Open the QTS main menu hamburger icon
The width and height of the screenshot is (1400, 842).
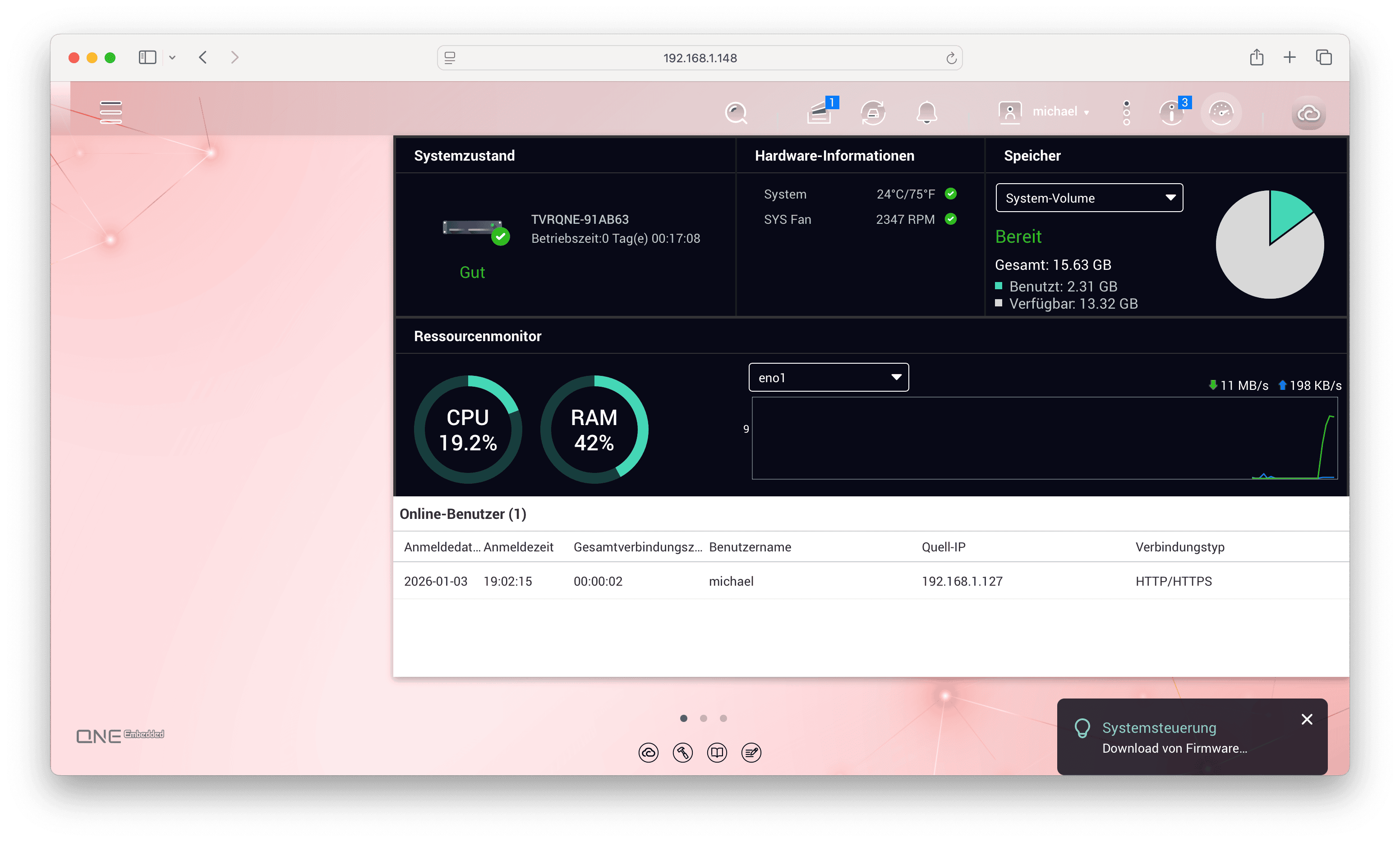pos(111,112)
